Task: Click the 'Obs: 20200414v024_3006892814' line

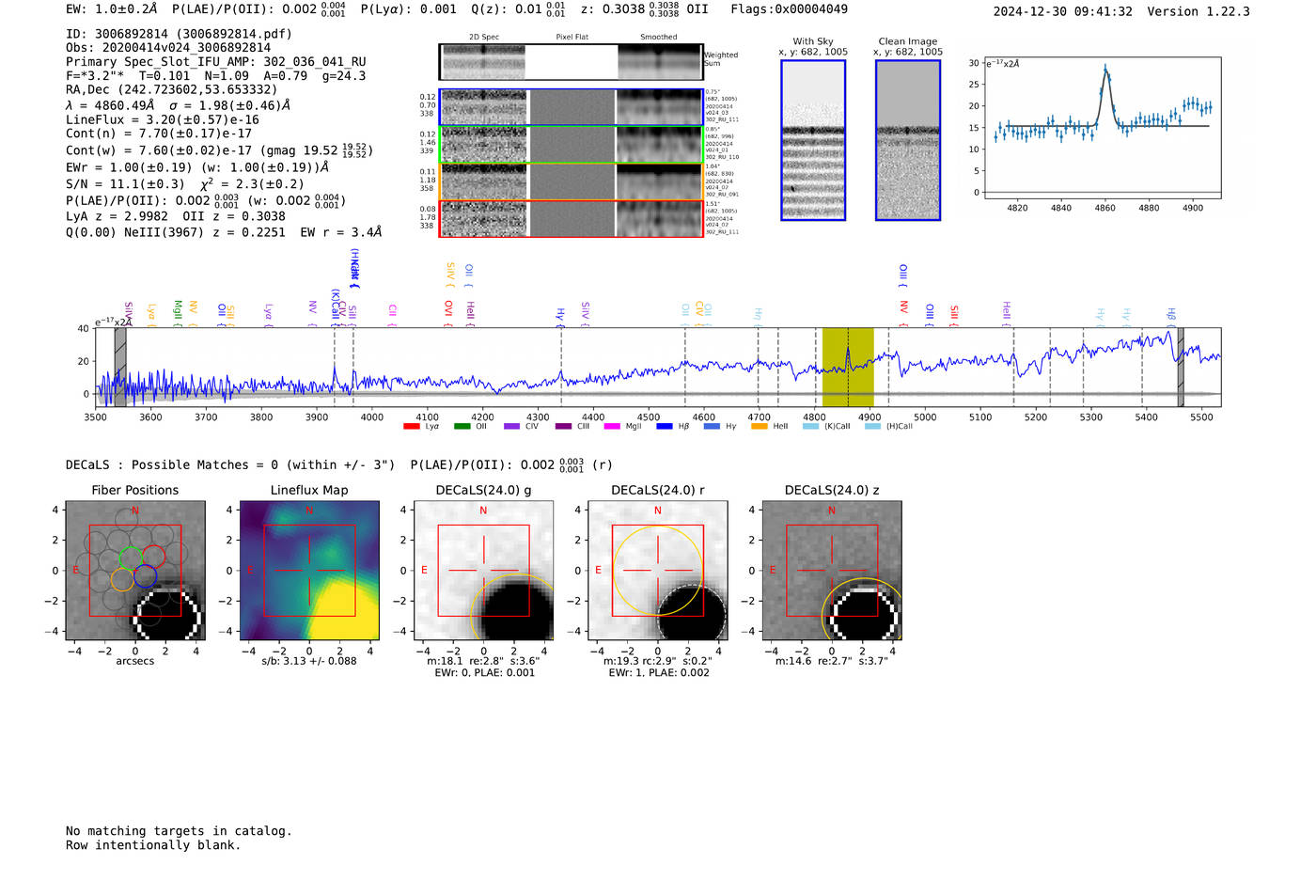Action: (168, 48)
